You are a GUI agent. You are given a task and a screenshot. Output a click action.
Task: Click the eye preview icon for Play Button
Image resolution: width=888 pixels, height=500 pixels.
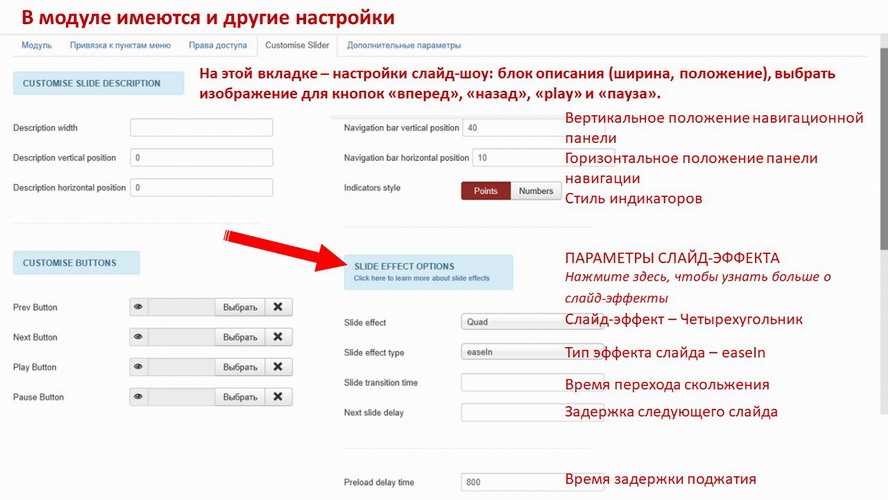[139, 367]
